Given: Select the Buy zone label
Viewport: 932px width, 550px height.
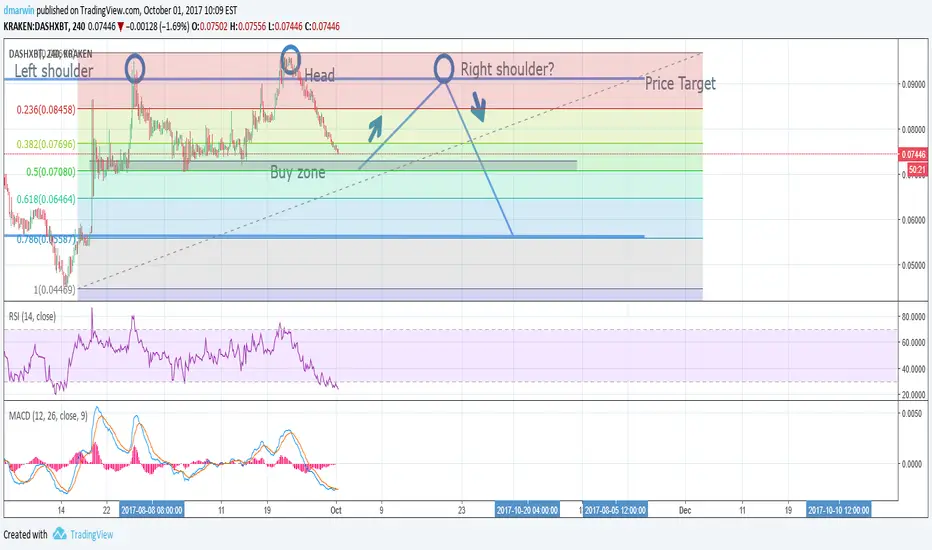Looking at the screenshot, I should click(x=298, y=172).
